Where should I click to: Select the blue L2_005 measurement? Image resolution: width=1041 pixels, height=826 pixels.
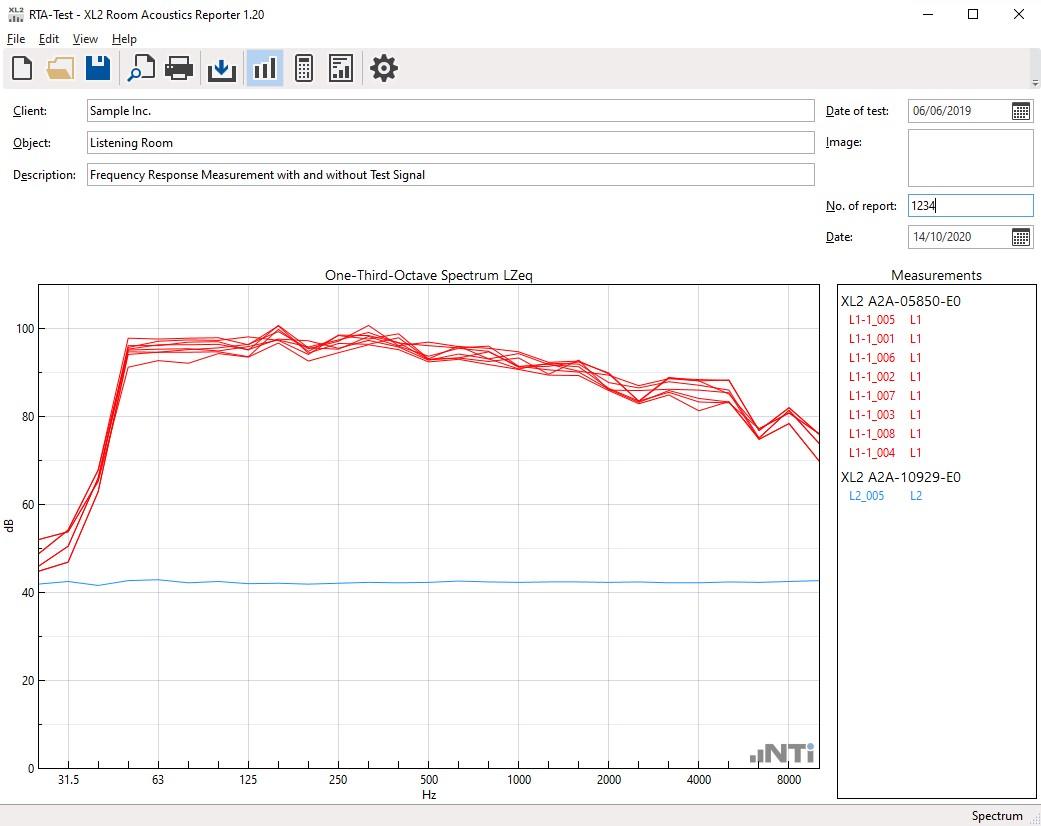(x=867, y=496)
